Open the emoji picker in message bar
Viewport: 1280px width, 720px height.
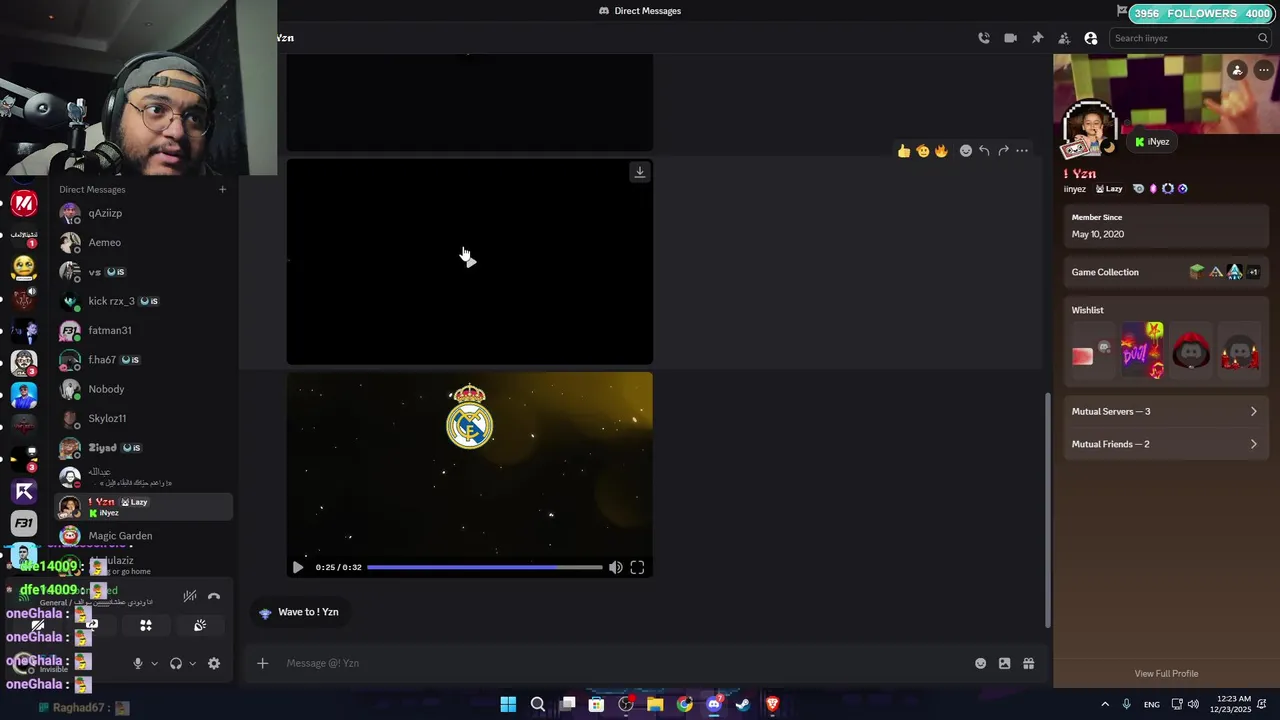pos(981,663)
